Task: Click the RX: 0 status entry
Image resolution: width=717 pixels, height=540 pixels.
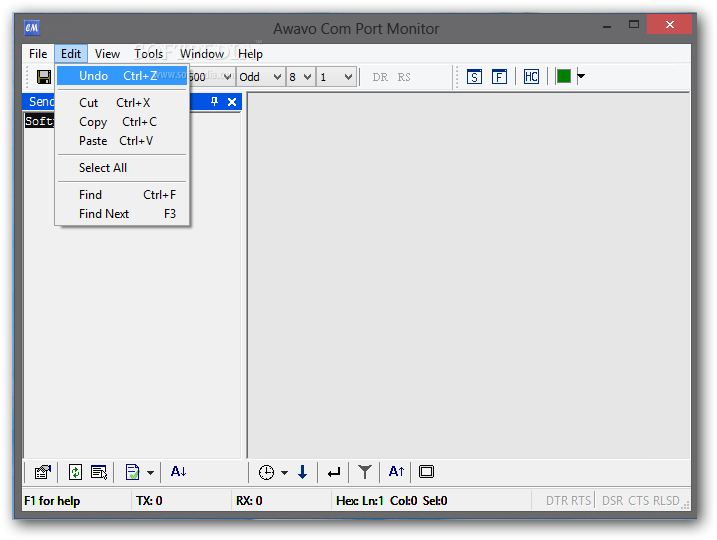Action: [249, 501]
